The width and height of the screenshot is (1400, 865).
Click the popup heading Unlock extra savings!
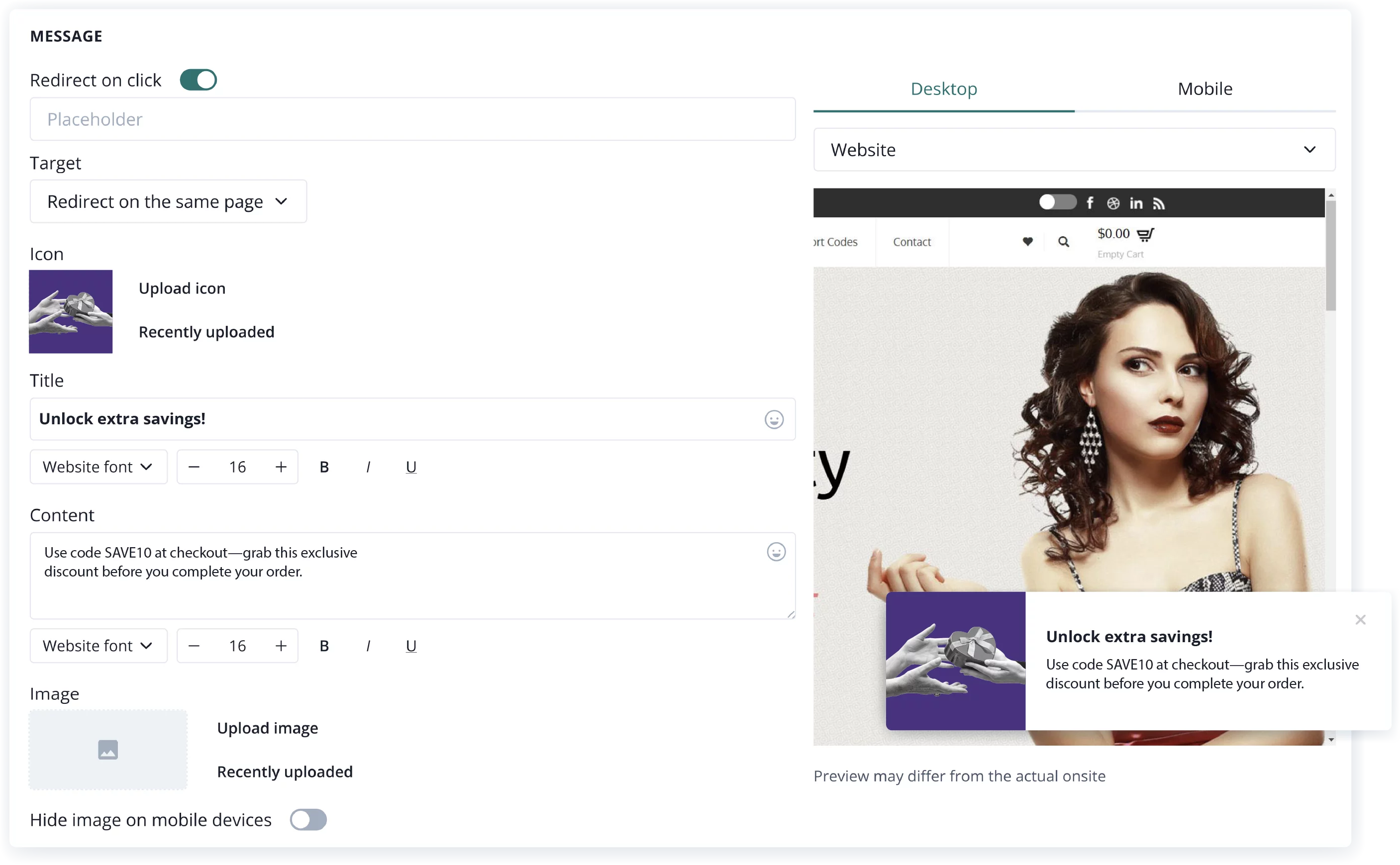click(x=1129, y=637)
